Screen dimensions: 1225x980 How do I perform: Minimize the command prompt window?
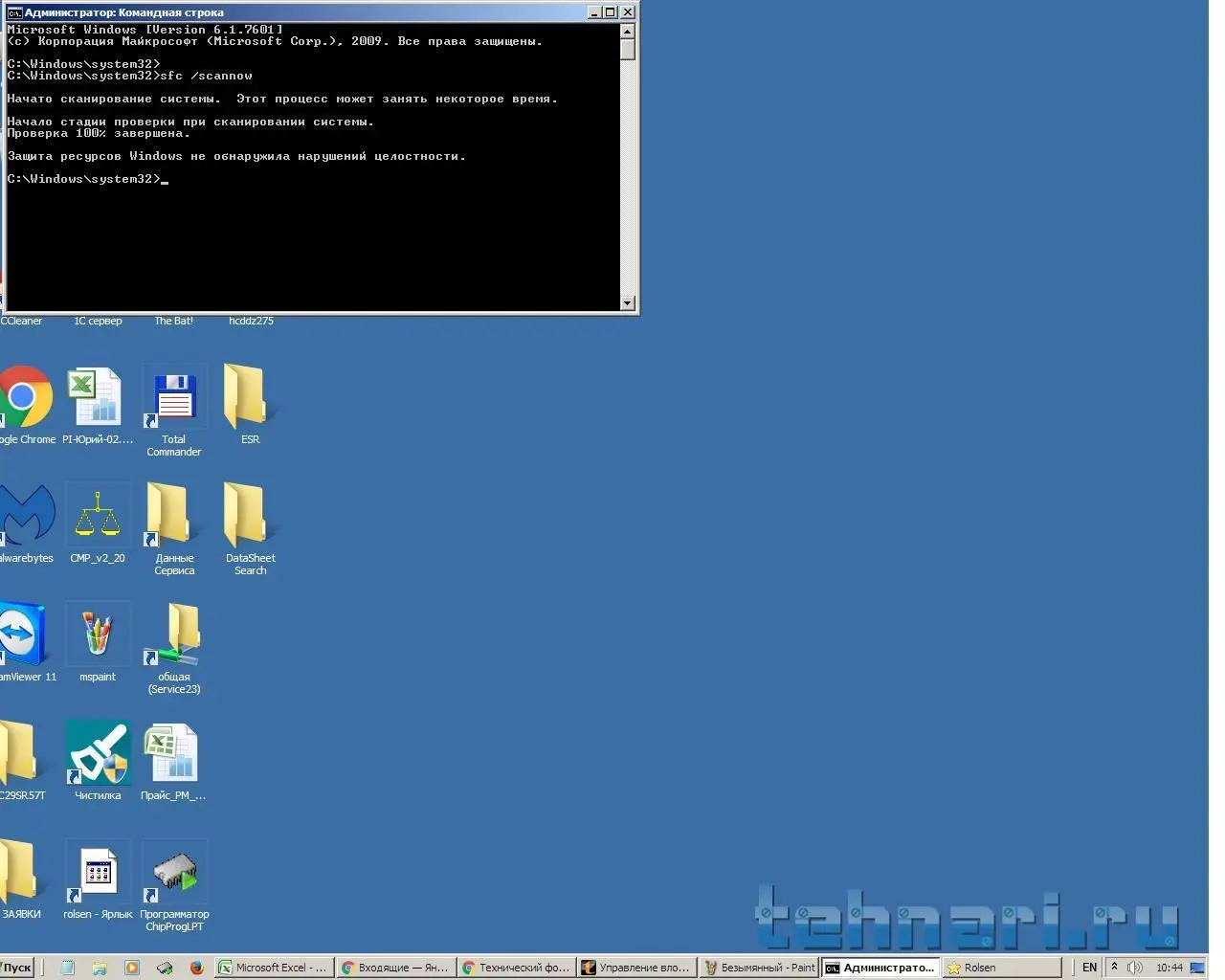[594, 12]
